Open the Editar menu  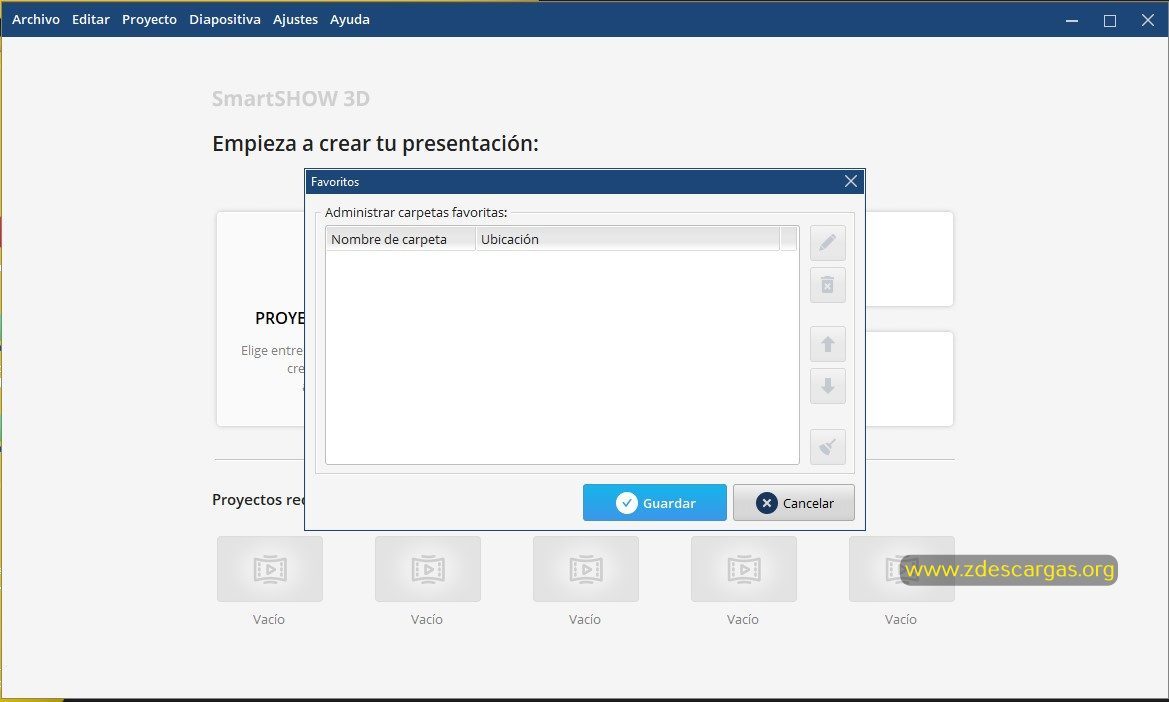[x=91, y=19]
